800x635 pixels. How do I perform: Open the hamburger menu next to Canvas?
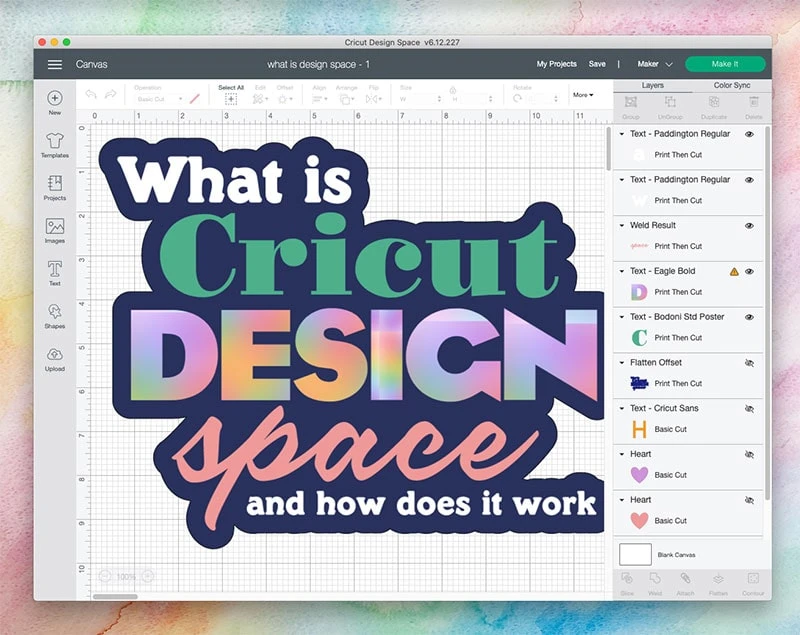point(55,64)
